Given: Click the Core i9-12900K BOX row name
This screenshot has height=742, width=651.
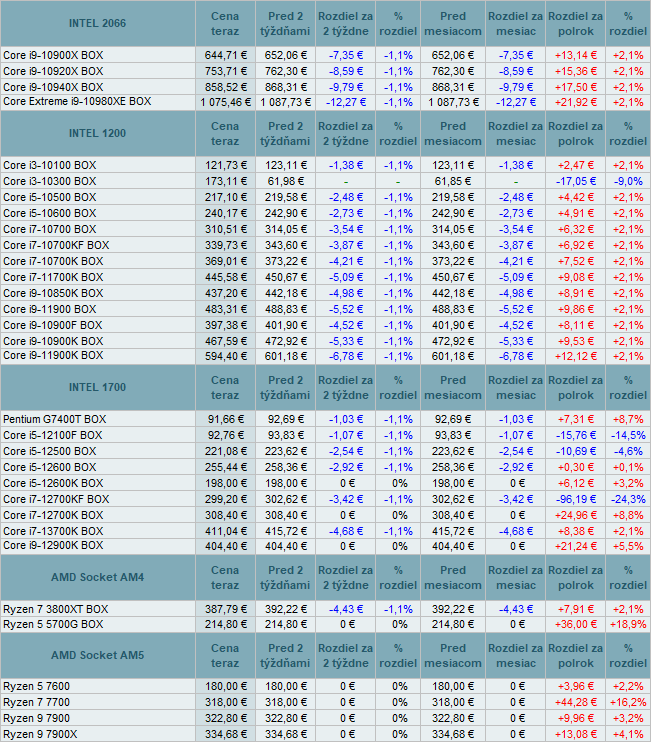Looking at the screenshot, I should 53,546.
